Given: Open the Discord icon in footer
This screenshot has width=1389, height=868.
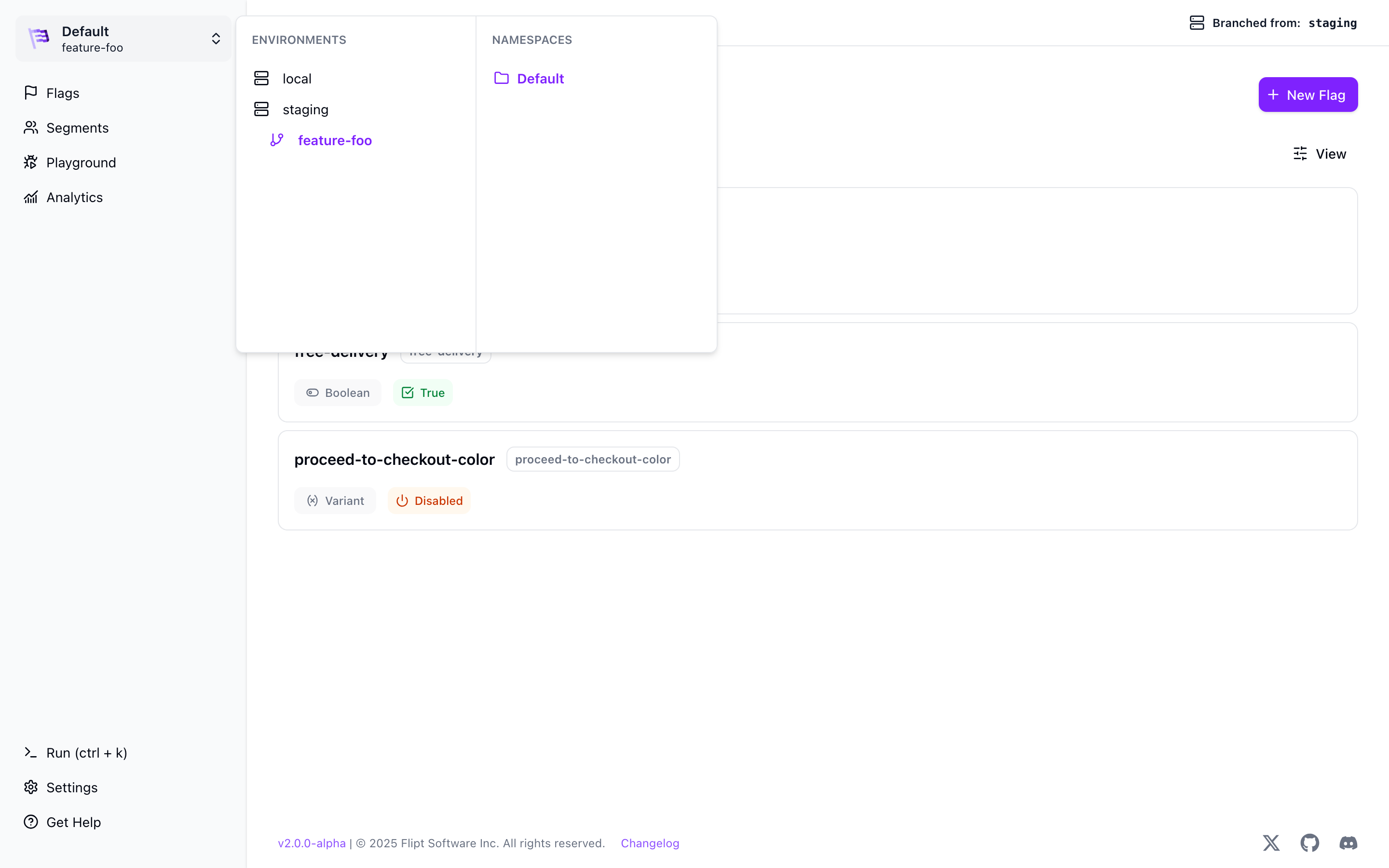Looking at the screenshot, I should coord(1348,843).
